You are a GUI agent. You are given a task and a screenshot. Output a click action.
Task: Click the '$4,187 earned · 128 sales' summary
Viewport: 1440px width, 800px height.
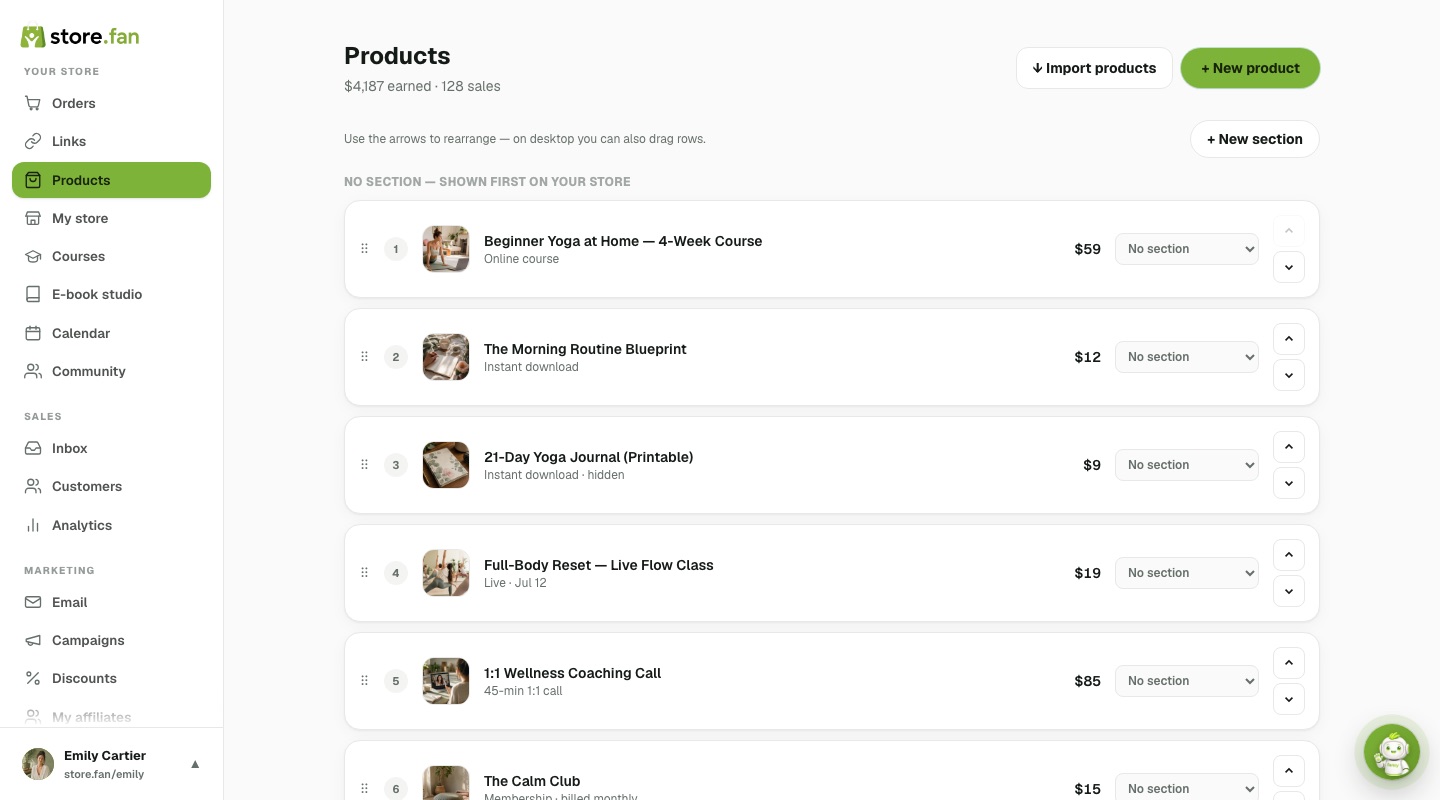pos(422,86)
